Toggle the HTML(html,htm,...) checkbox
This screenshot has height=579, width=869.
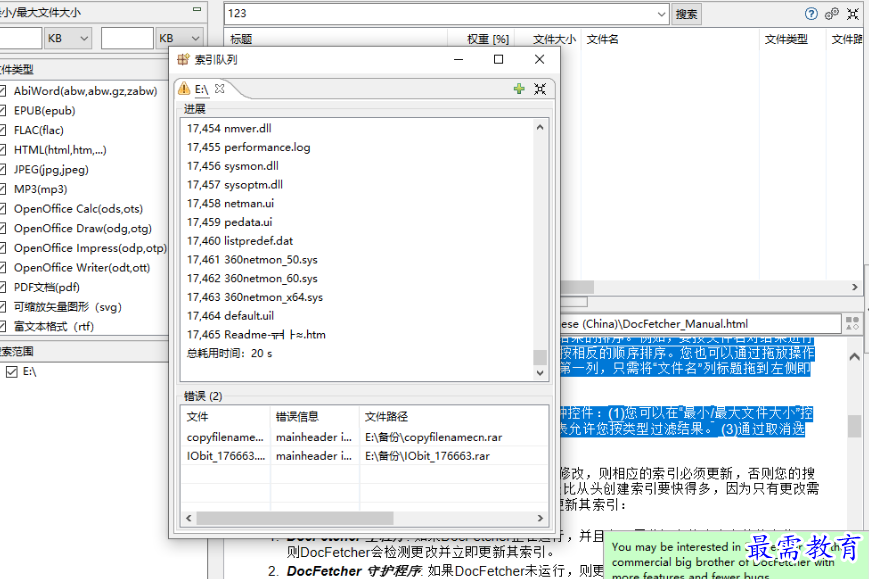2,150
